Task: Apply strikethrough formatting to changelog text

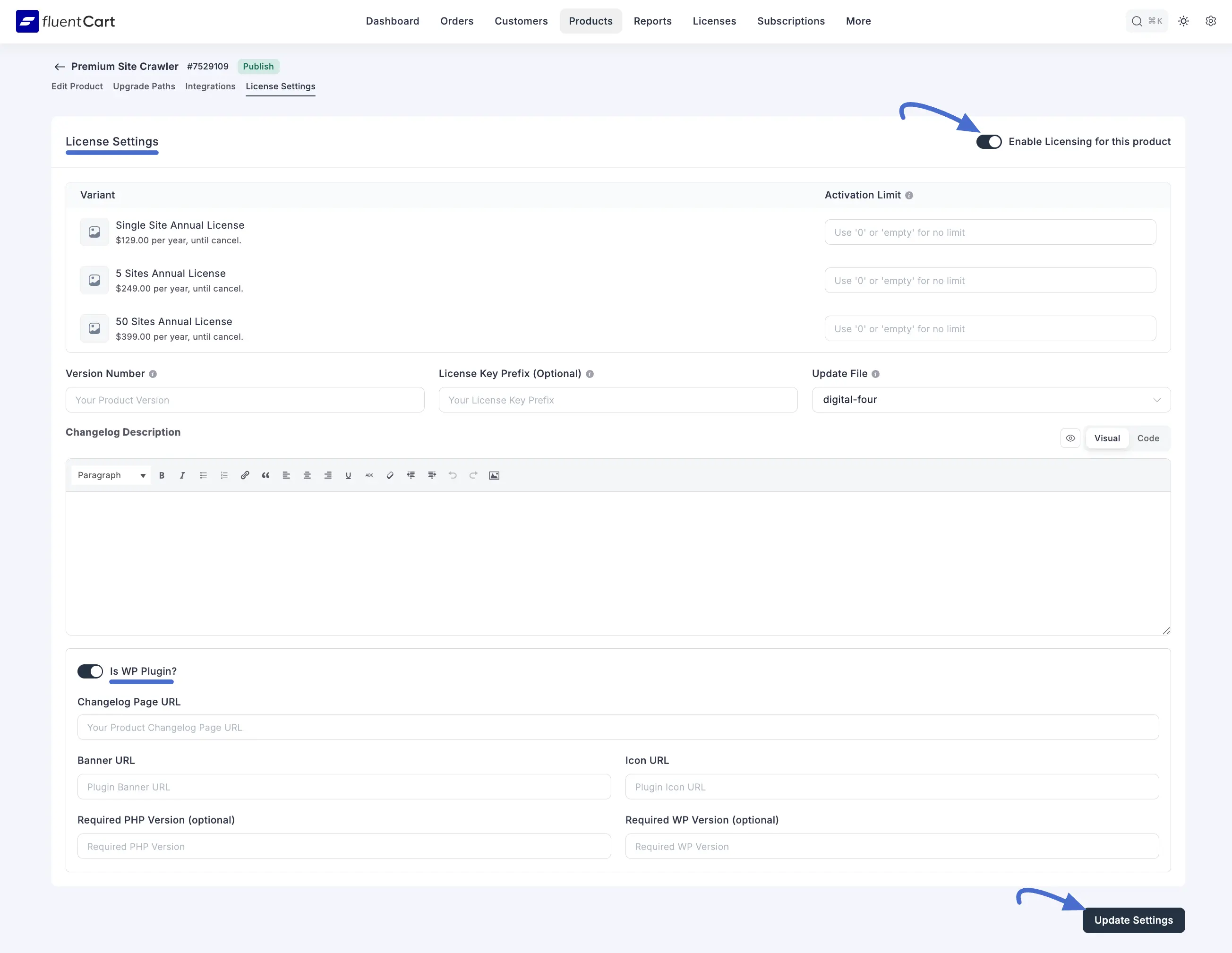Action: [369, 475]
